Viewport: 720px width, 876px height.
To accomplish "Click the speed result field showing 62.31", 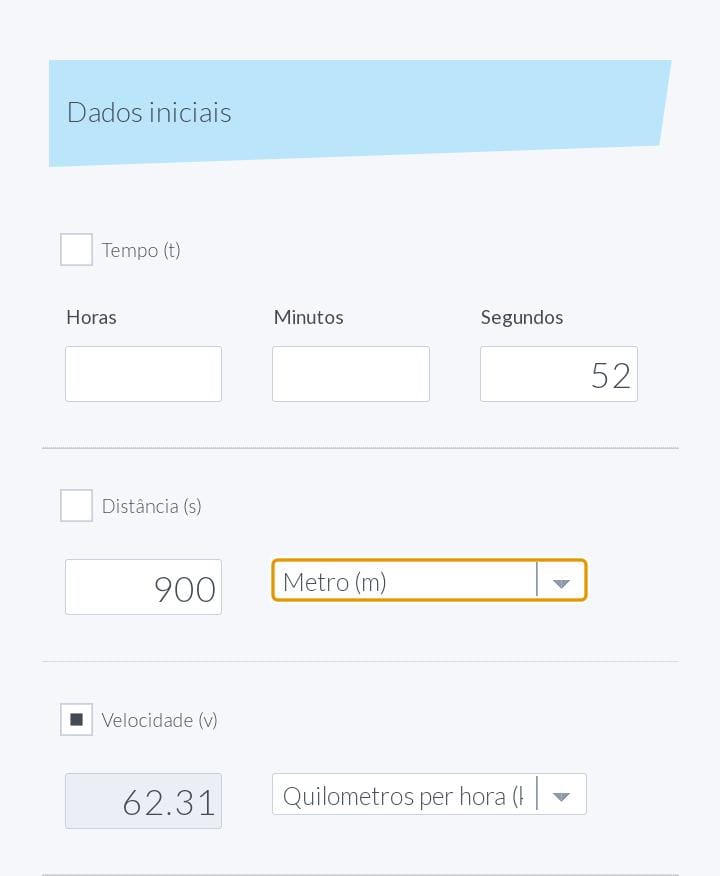I will point(143,801).
